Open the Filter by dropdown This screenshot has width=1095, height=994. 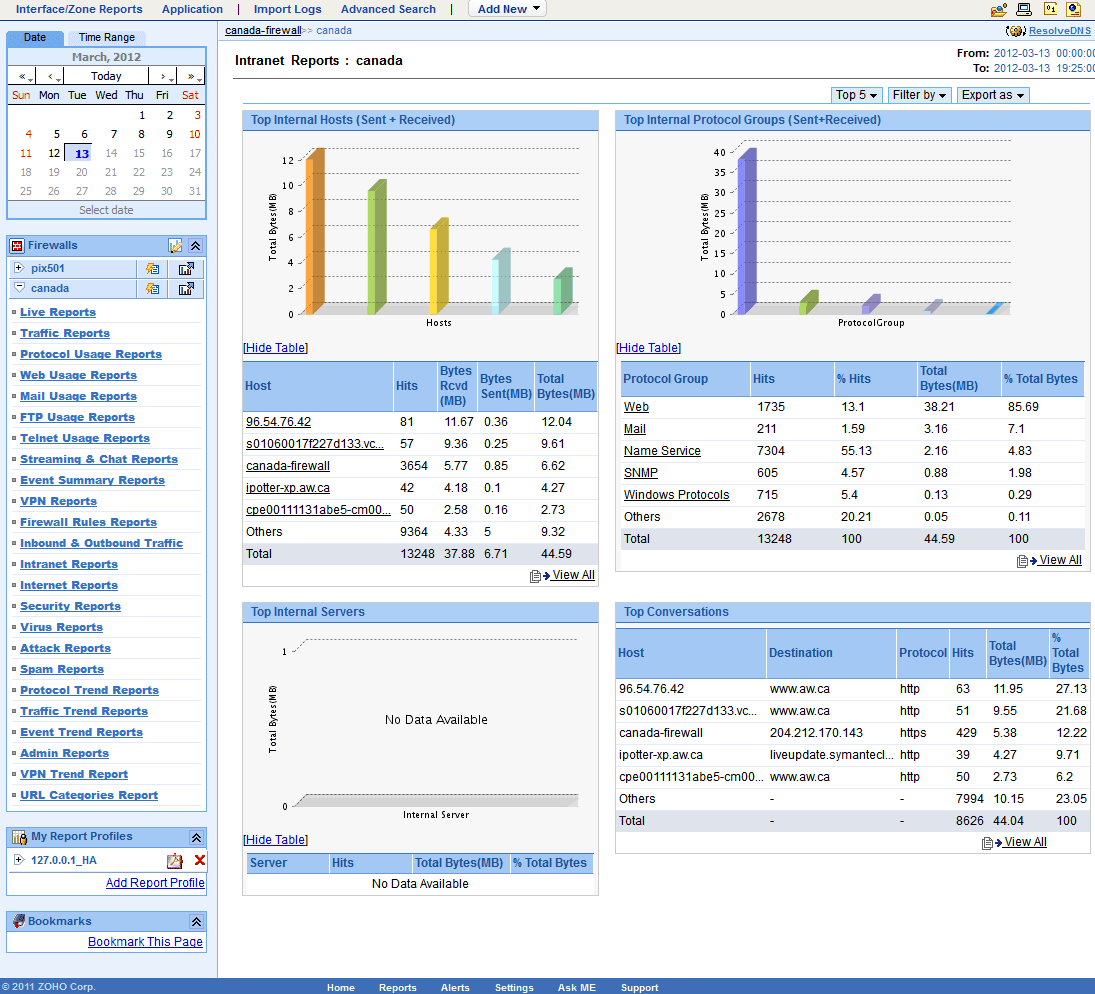click(919, 95)
